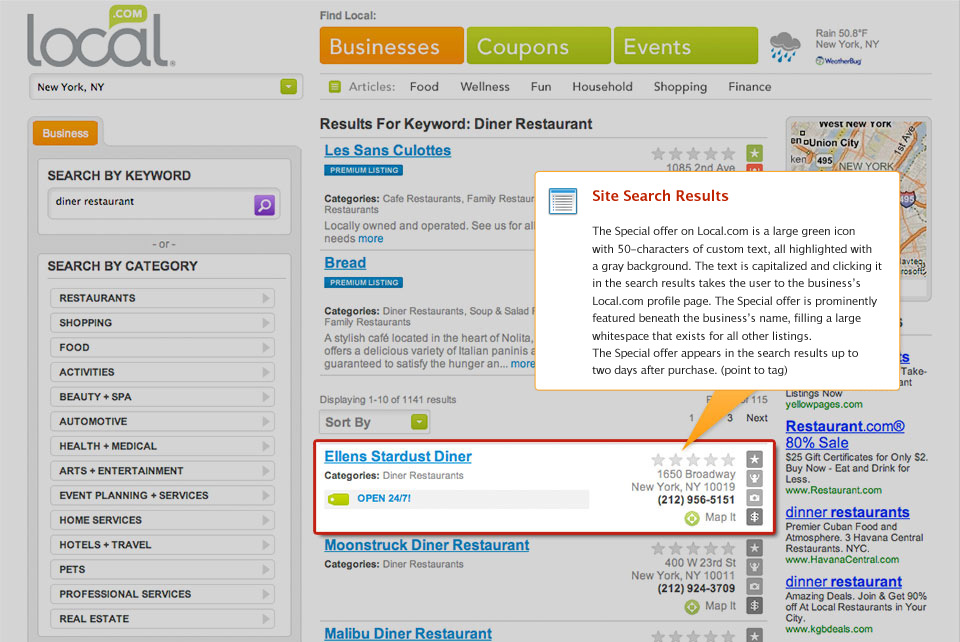Image resolution: width=960 pixels, height=642 pixels.
Task: Open the Les Sans Culottes listing
Action: tap(388, 151)
